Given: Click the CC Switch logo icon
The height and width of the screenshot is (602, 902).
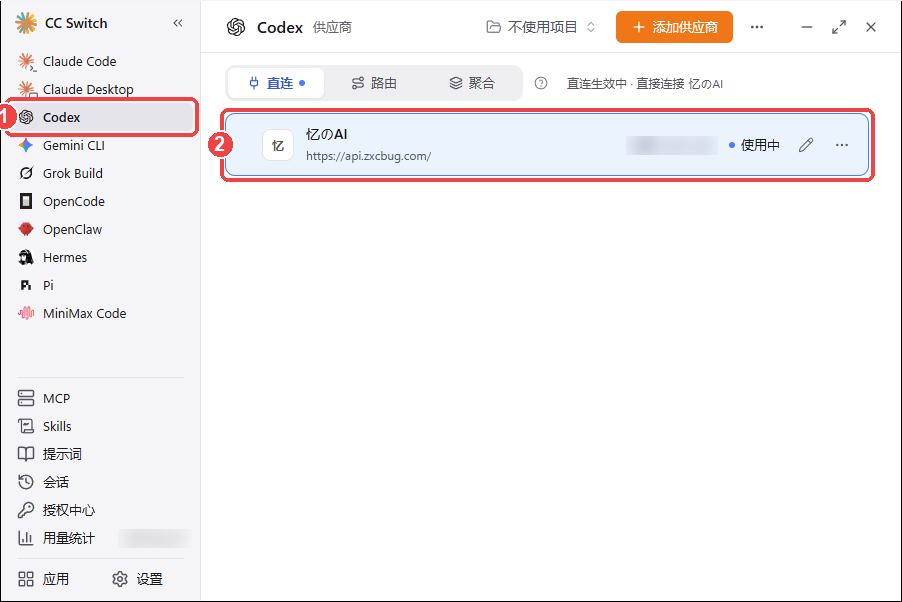Looking at the screenshot, I should pos(26,23).
